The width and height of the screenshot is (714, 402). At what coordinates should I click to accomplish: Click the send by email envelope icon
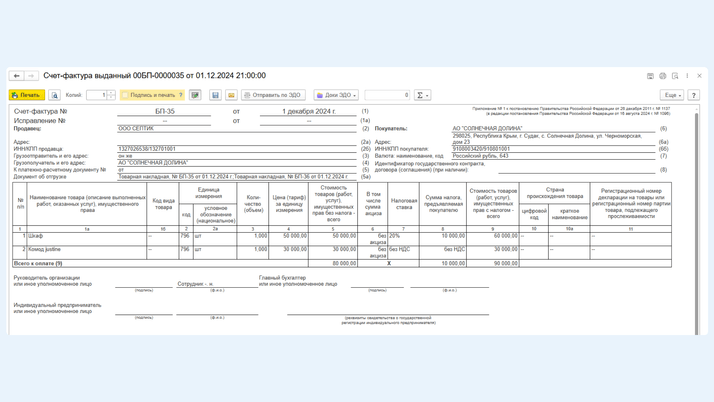[231, 95]
